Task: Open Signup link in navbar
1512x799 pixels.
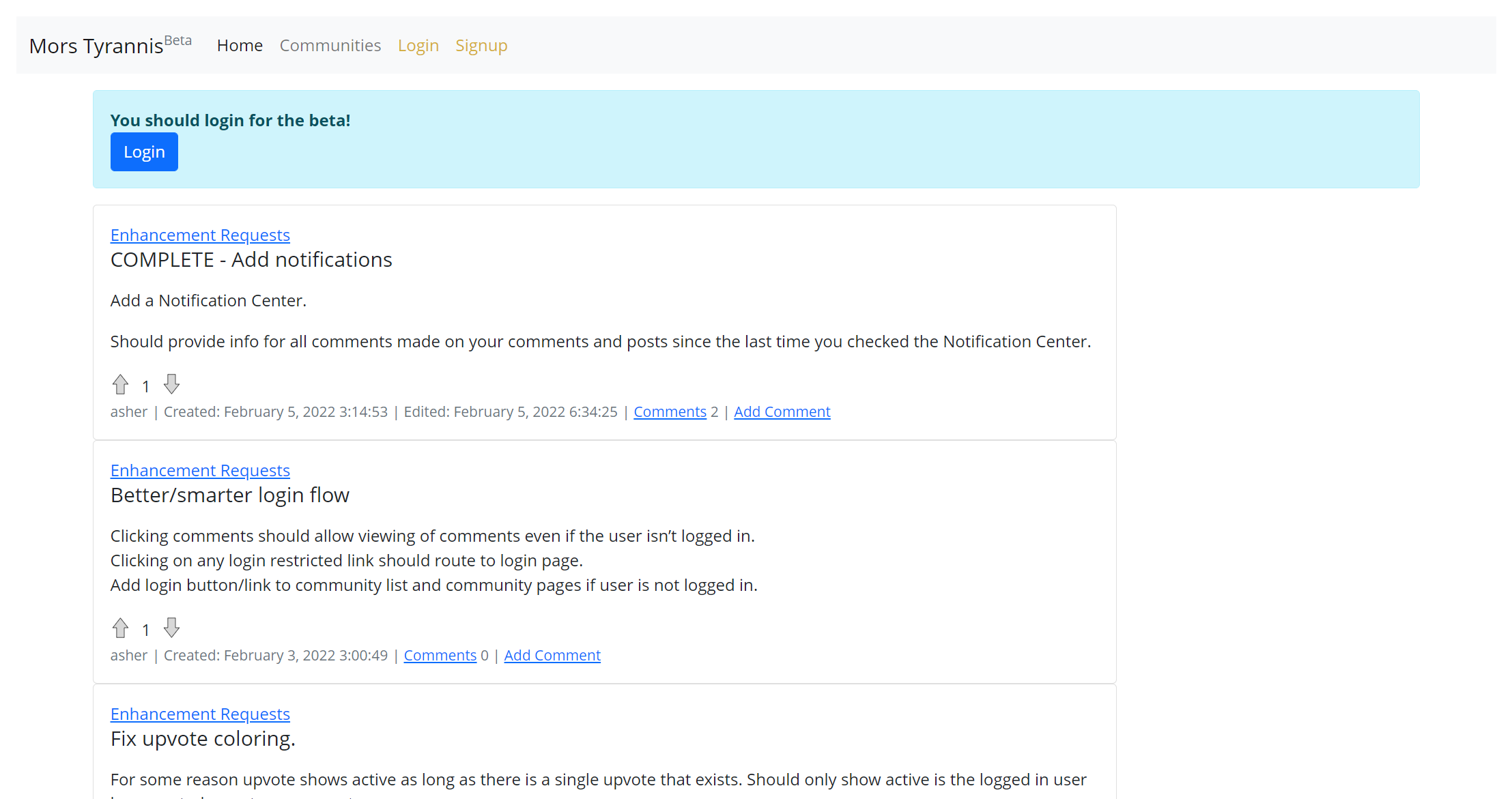Action: (481, 46)
